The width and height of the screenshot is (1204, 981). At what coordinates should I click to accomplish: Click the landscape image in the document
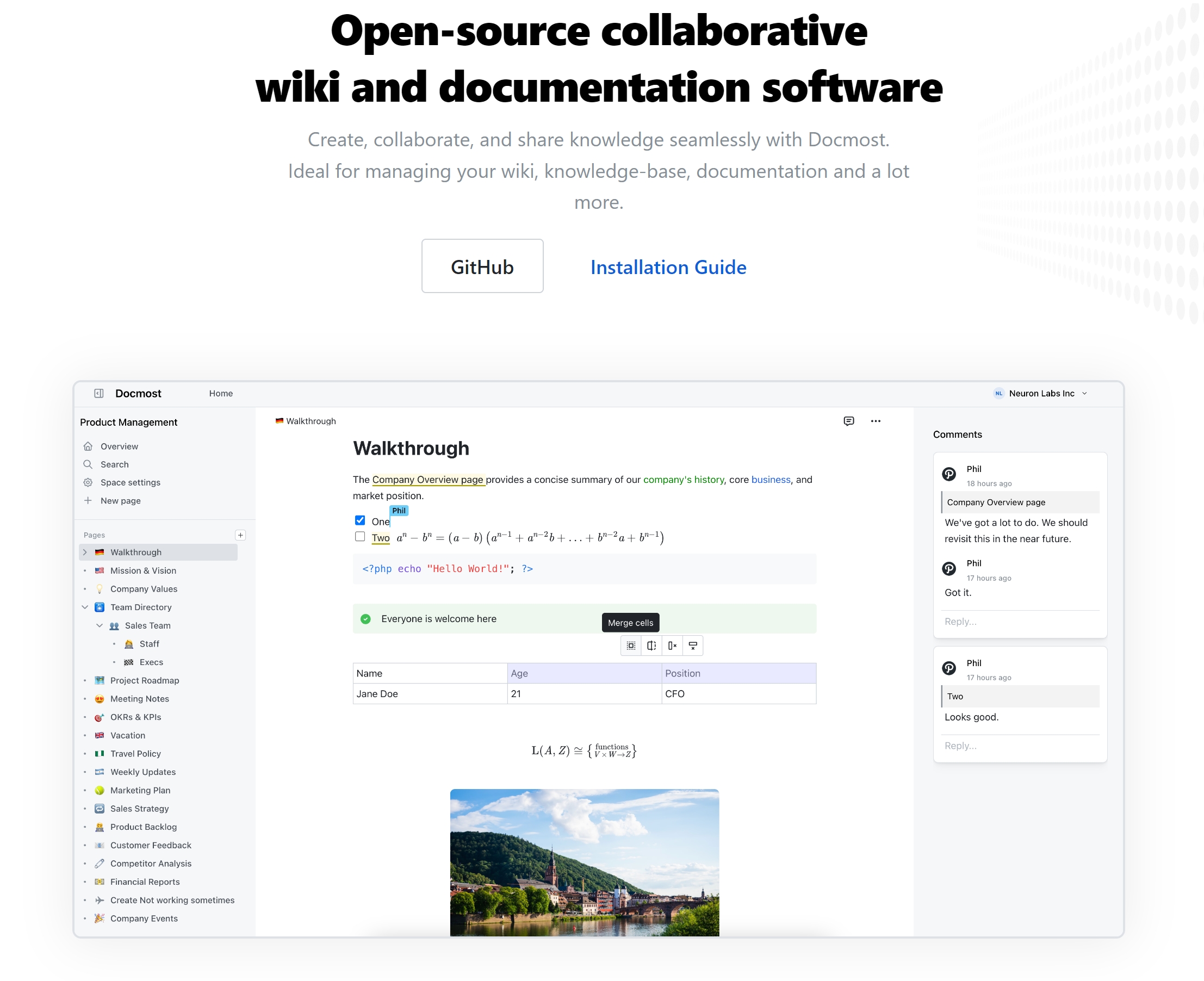tap(584, 862)
